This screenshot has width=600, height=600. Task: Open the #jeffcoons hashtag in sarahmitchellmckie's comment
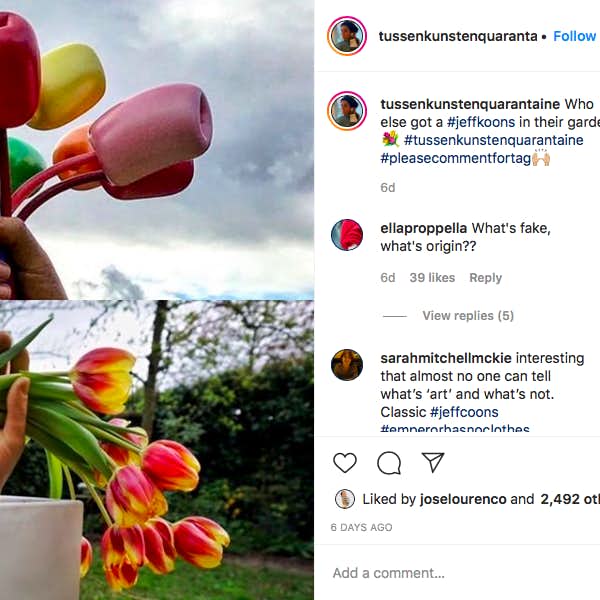click(x=464, y=412)
